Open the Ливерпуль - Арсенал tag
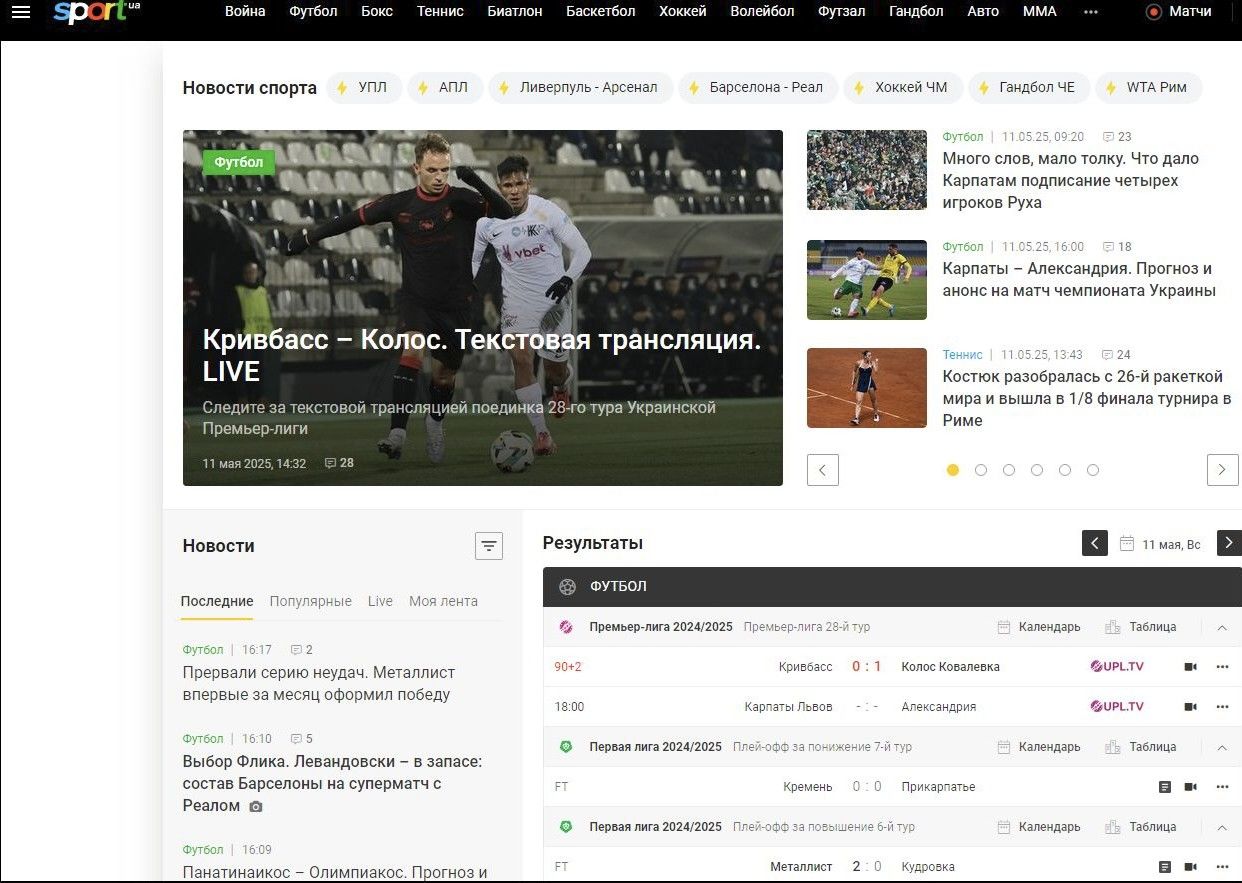1242x883 pixels. tap(579, 88)
